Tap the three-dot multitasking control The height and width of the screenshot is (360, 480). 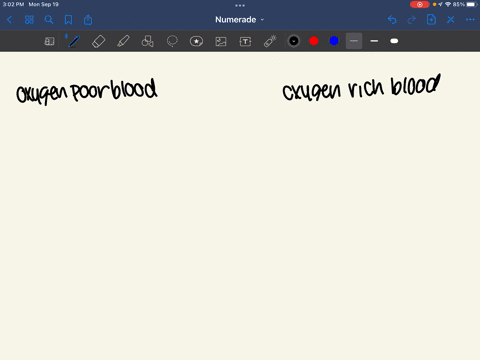[x=240, y=5]
